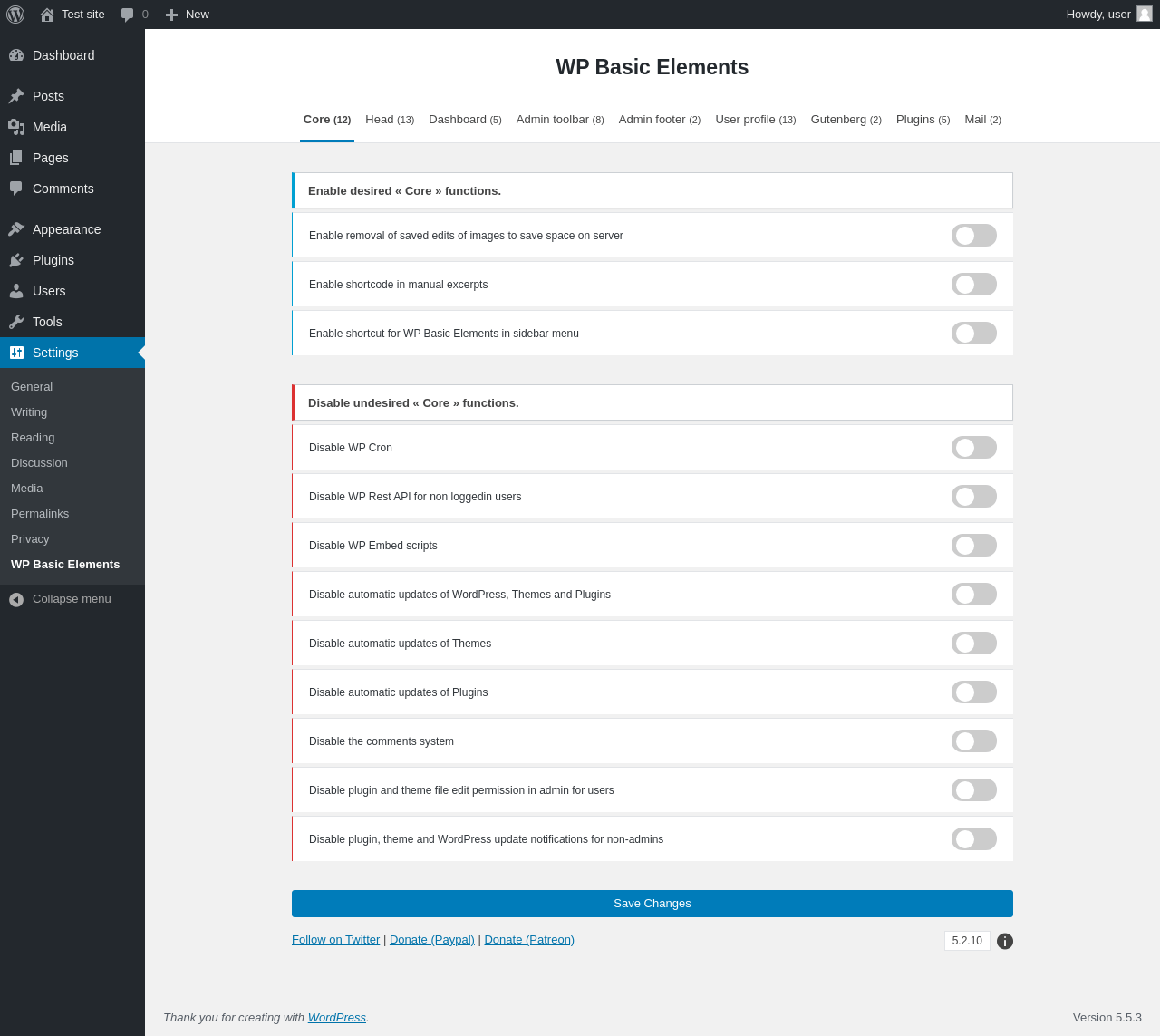This screenshot has width=1160, height=1036.
Task: Open the Mail tab
Action: (x=983, y=120)
